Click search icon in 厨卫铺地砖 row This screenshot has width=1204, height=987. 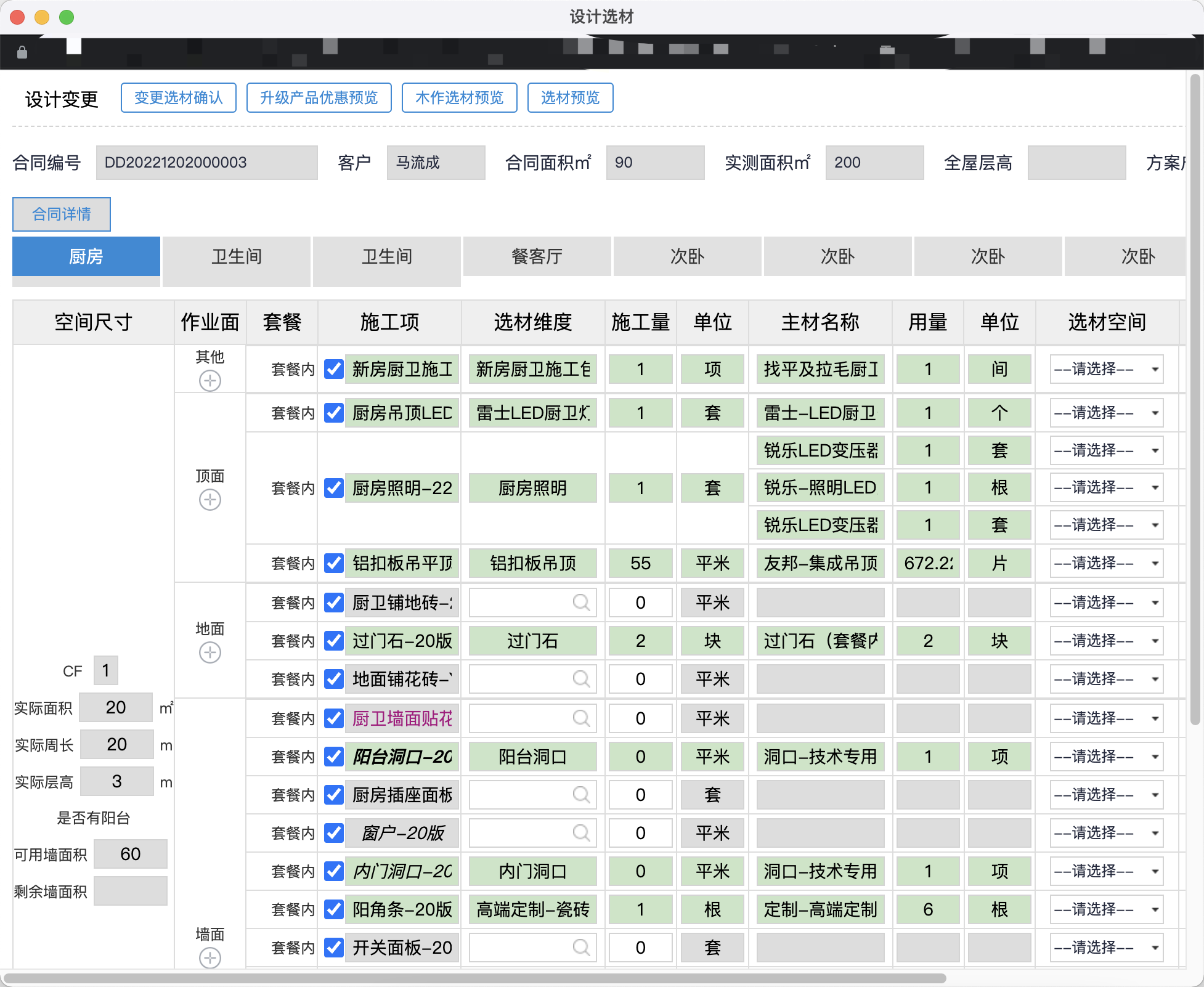coord(581,603)
